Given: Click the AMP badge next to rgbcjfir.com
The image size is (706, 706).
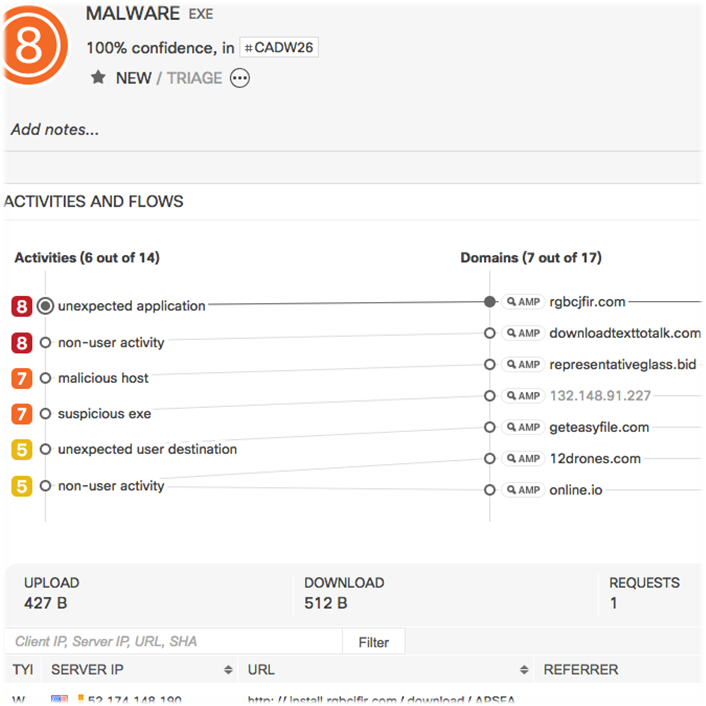Looking at the screenshot, I should [x=523, y=301].
